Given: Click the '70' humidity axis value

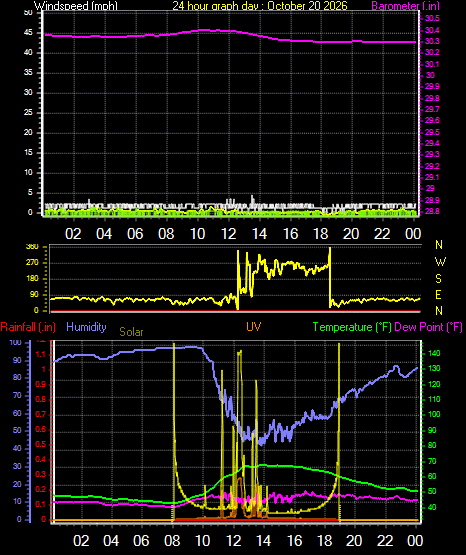Looking at the screenshot, I should (x=17, y=395).
